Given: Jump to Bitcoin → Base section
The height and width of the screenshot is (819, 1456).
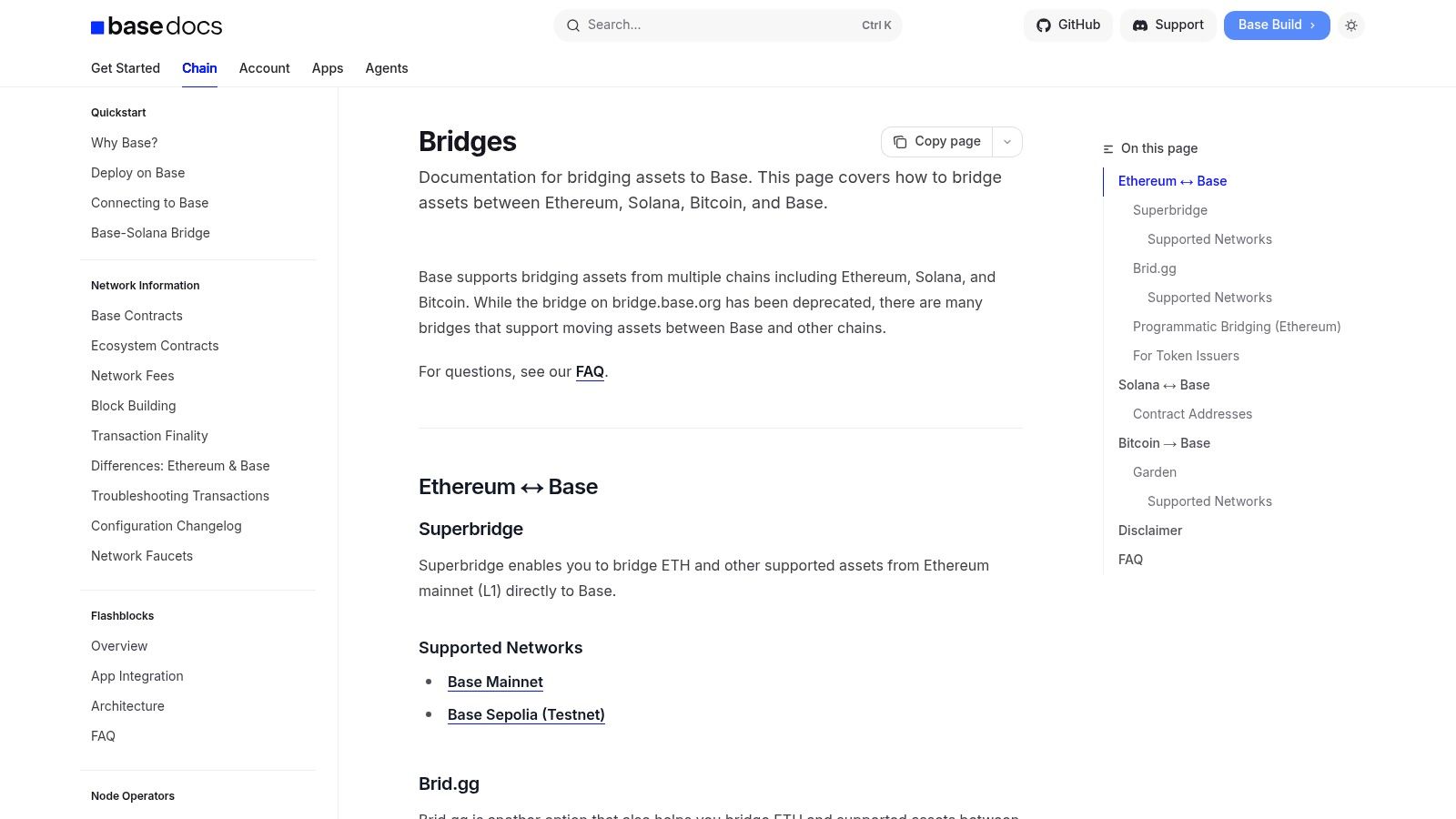Looking at the screenshot, I should (1164, 443).
